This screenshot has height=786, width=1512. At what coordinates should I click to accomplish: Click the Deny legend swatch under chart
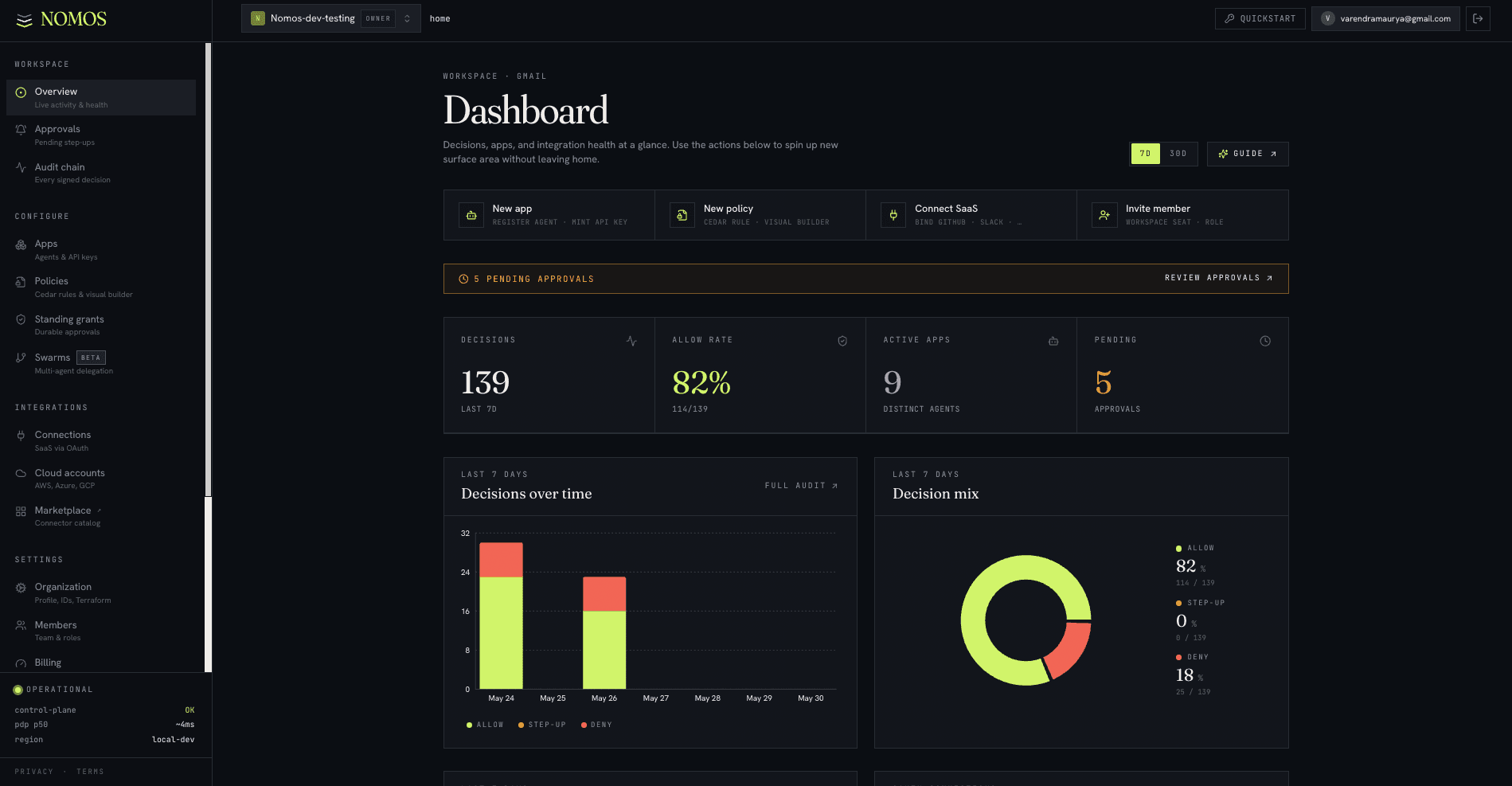(x=584, y=725)
